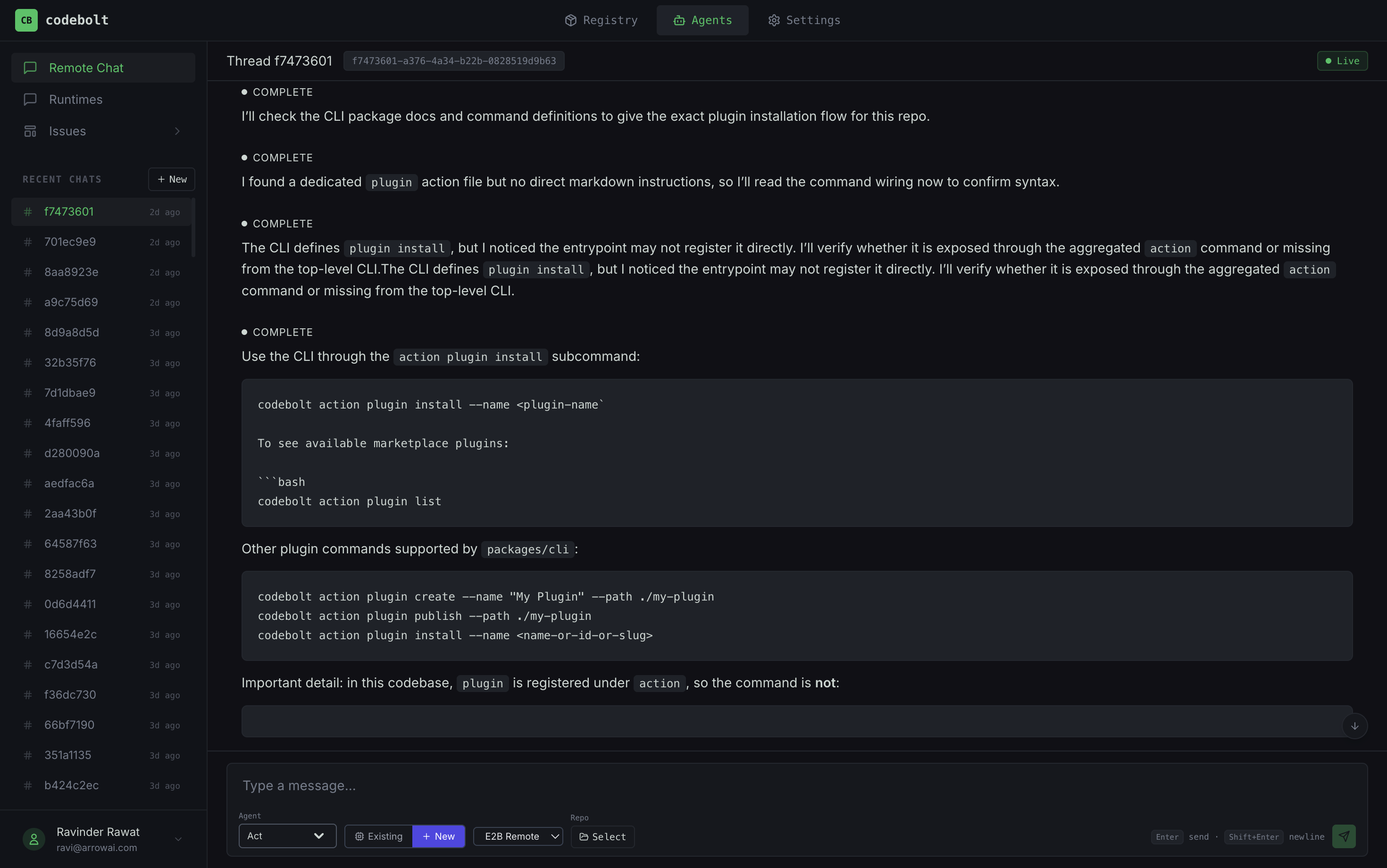Image resolution: width=1387 pixels, height=868 pixels.
Task: Expand the Issues chevron
Action: [177, 131]
